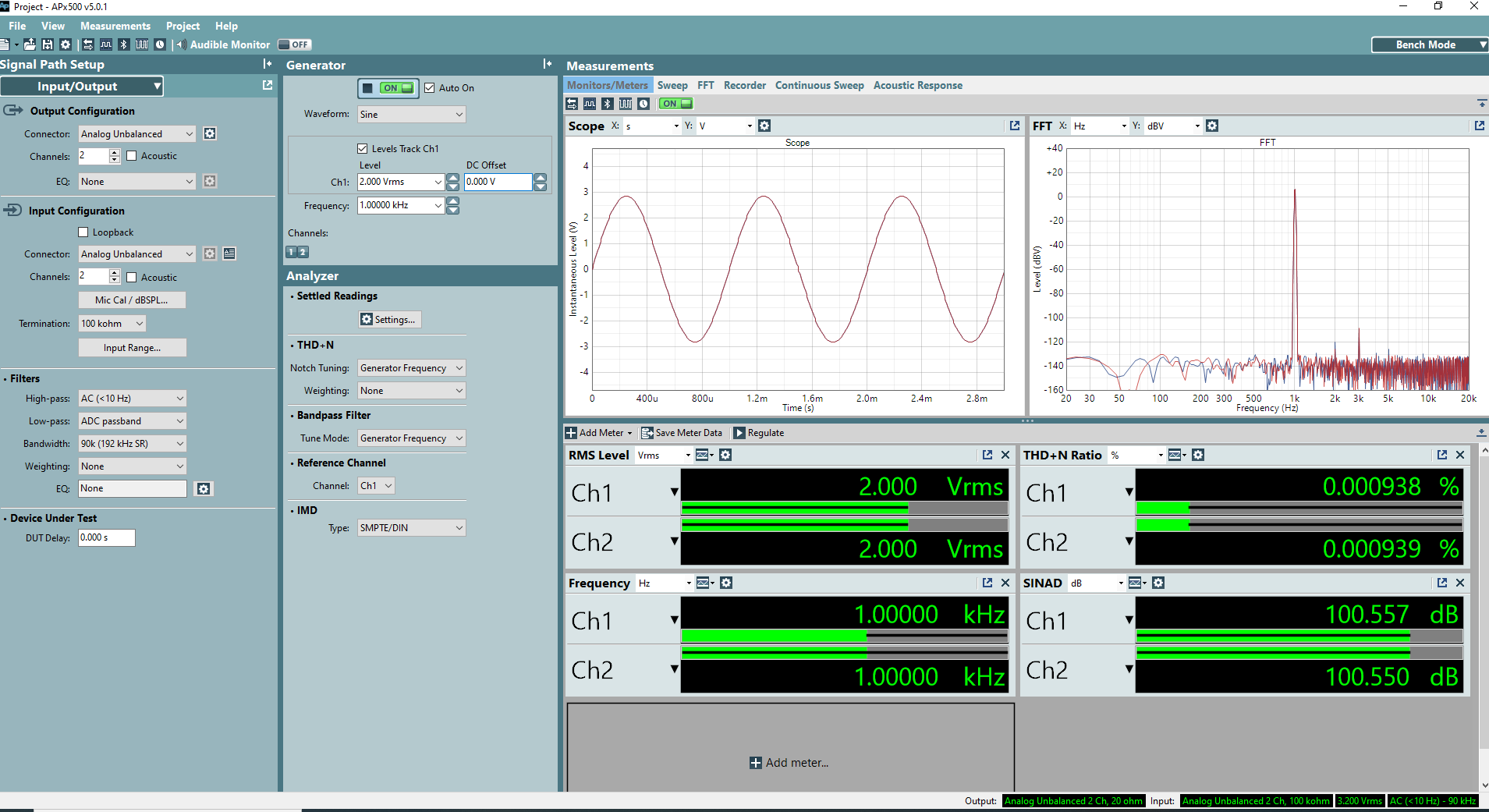Switch to Recorder tab
1489x812 pixels.
(x=744, y=85)
